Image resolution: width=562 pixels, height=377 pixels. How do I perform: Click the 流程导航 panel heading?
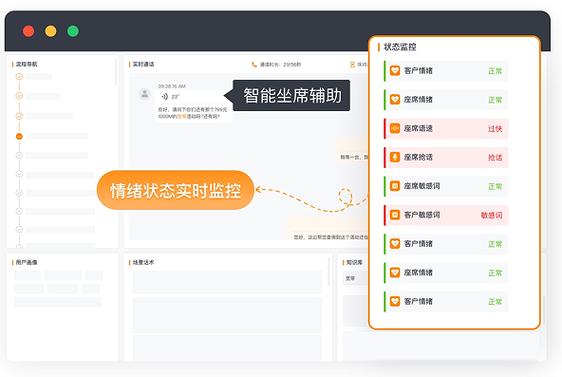27,64
